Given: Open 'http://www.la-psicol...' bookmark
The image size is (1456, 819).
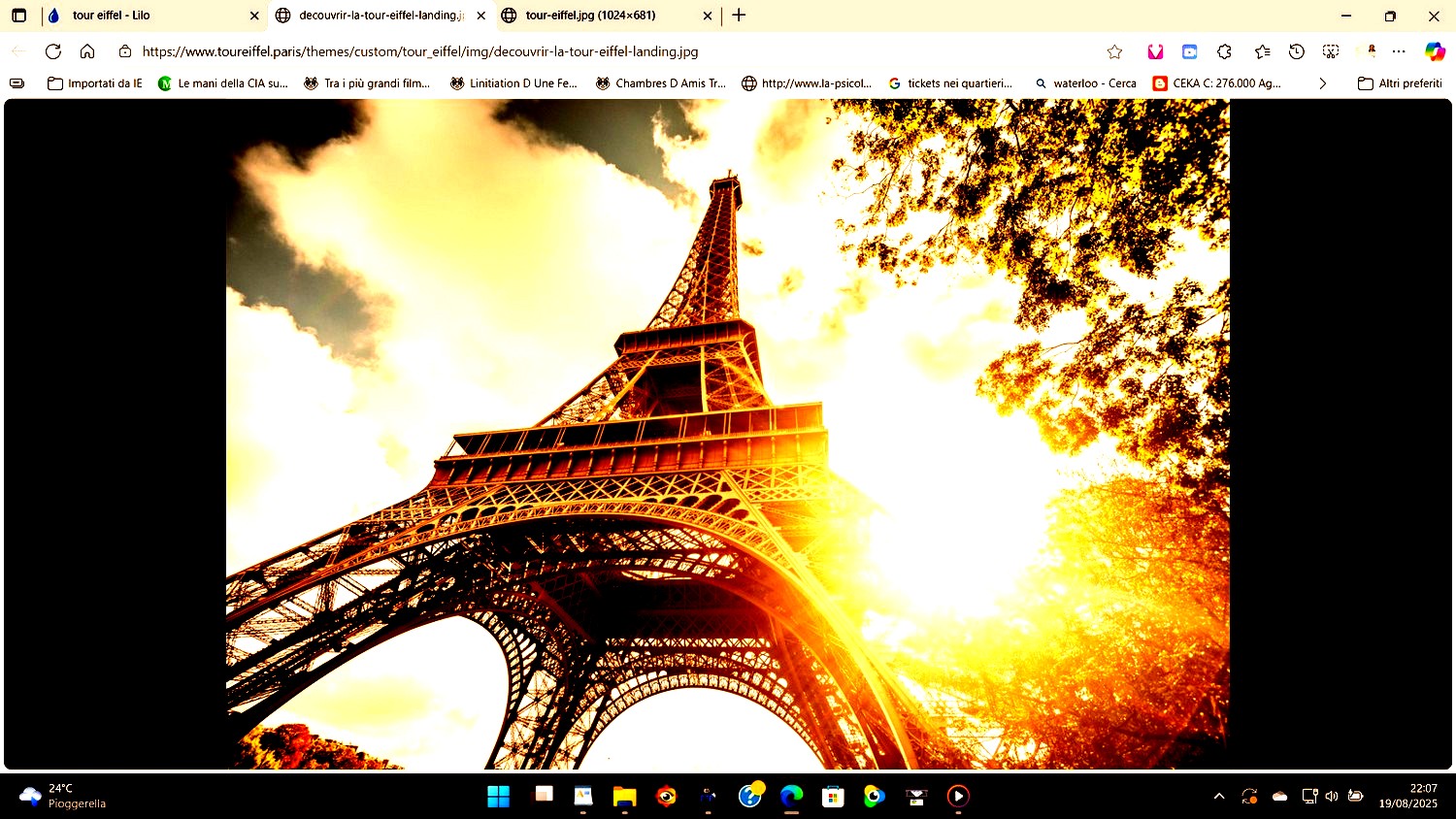Looking at the screenshot, I should pos(807,83).
